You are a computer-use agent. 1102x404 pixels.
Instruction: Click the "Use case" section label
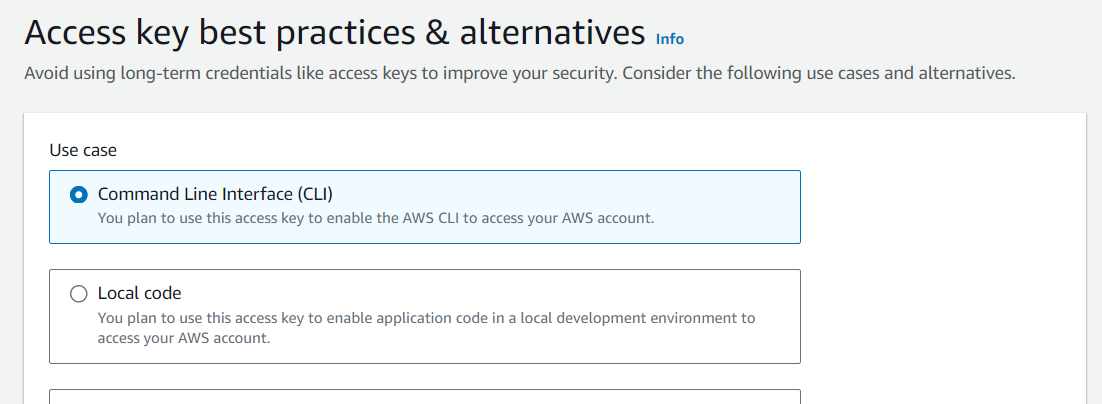click(83, 150)
